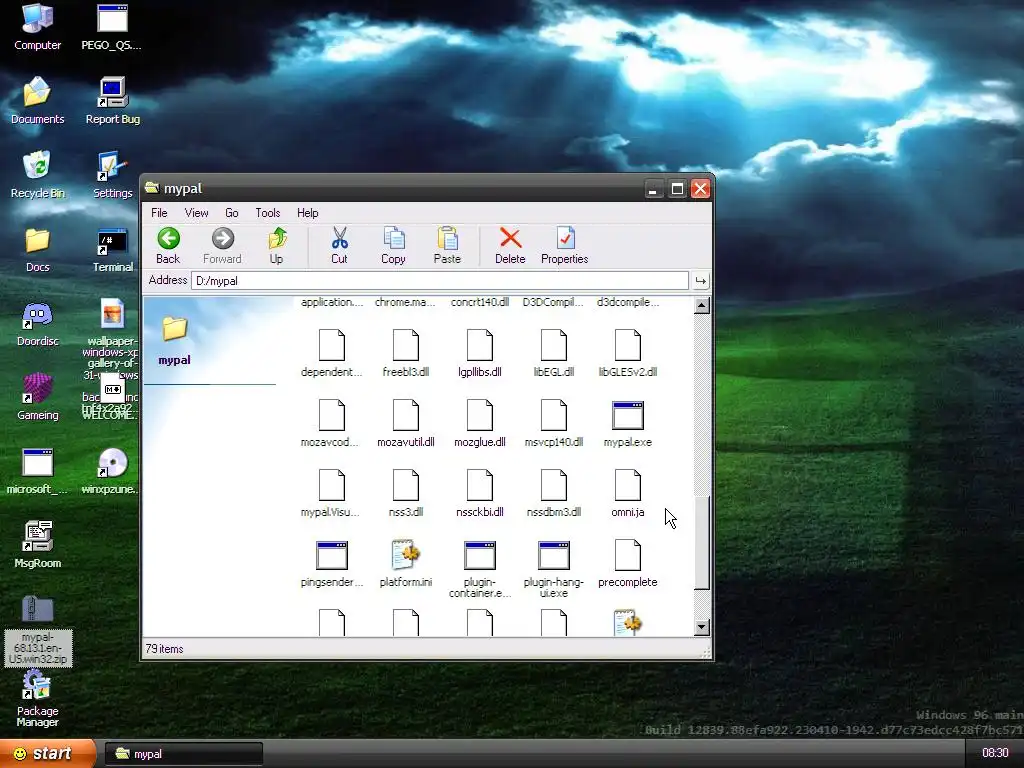This screenshot has width=1024, height=768.
Task: Open the View menu
Action: (196, 213)
